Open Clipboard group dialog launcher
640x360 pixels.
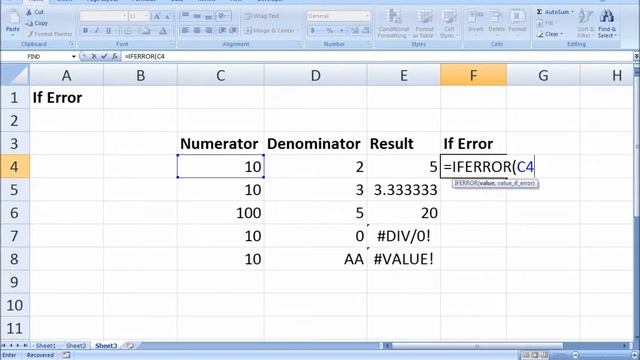[72, 44]
